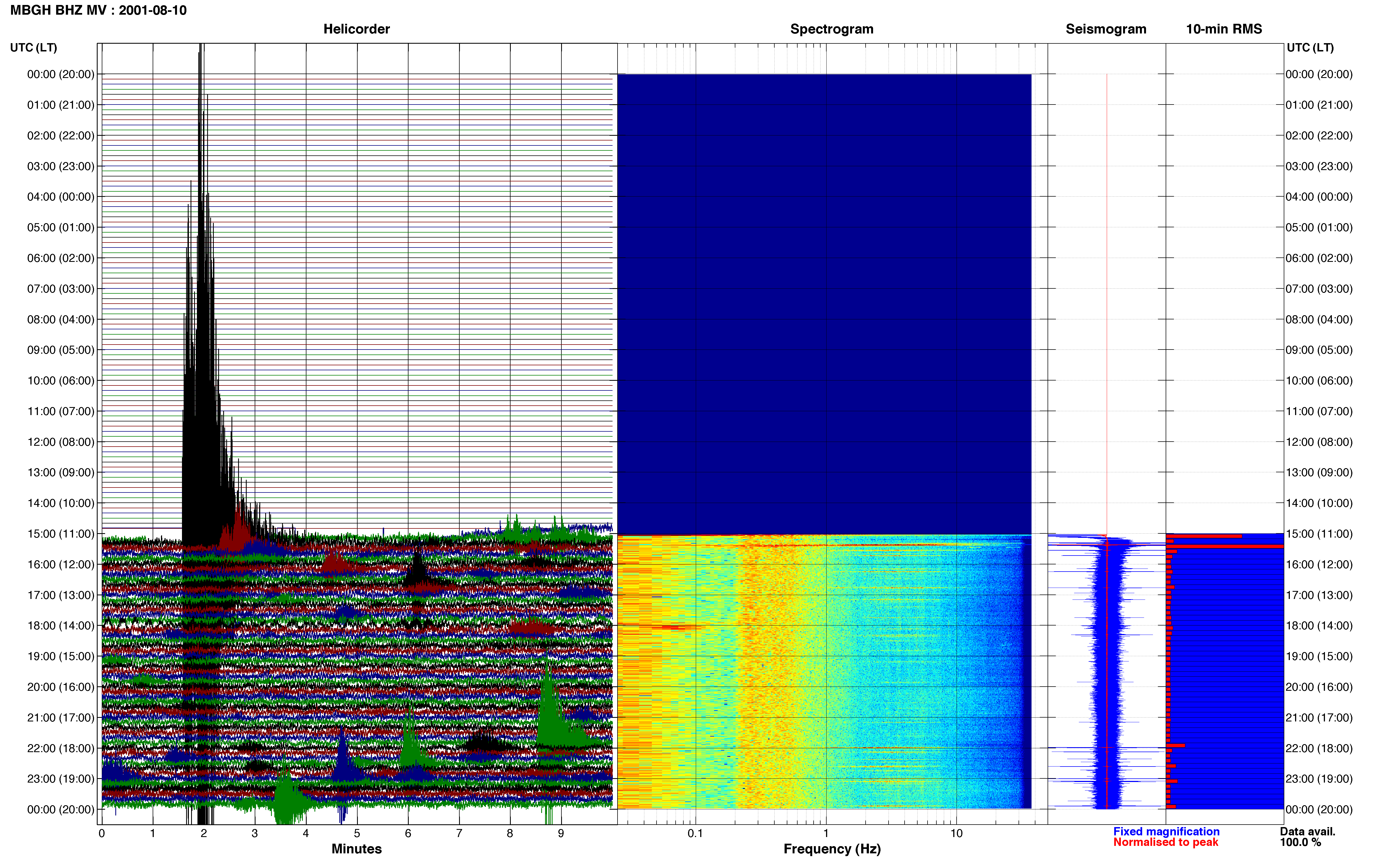Click the '0.1' frequency tick label

[x=695, y=833]
